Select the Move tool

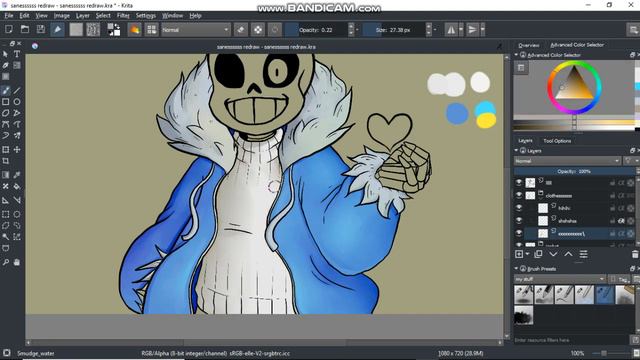(x=17, y=150)
